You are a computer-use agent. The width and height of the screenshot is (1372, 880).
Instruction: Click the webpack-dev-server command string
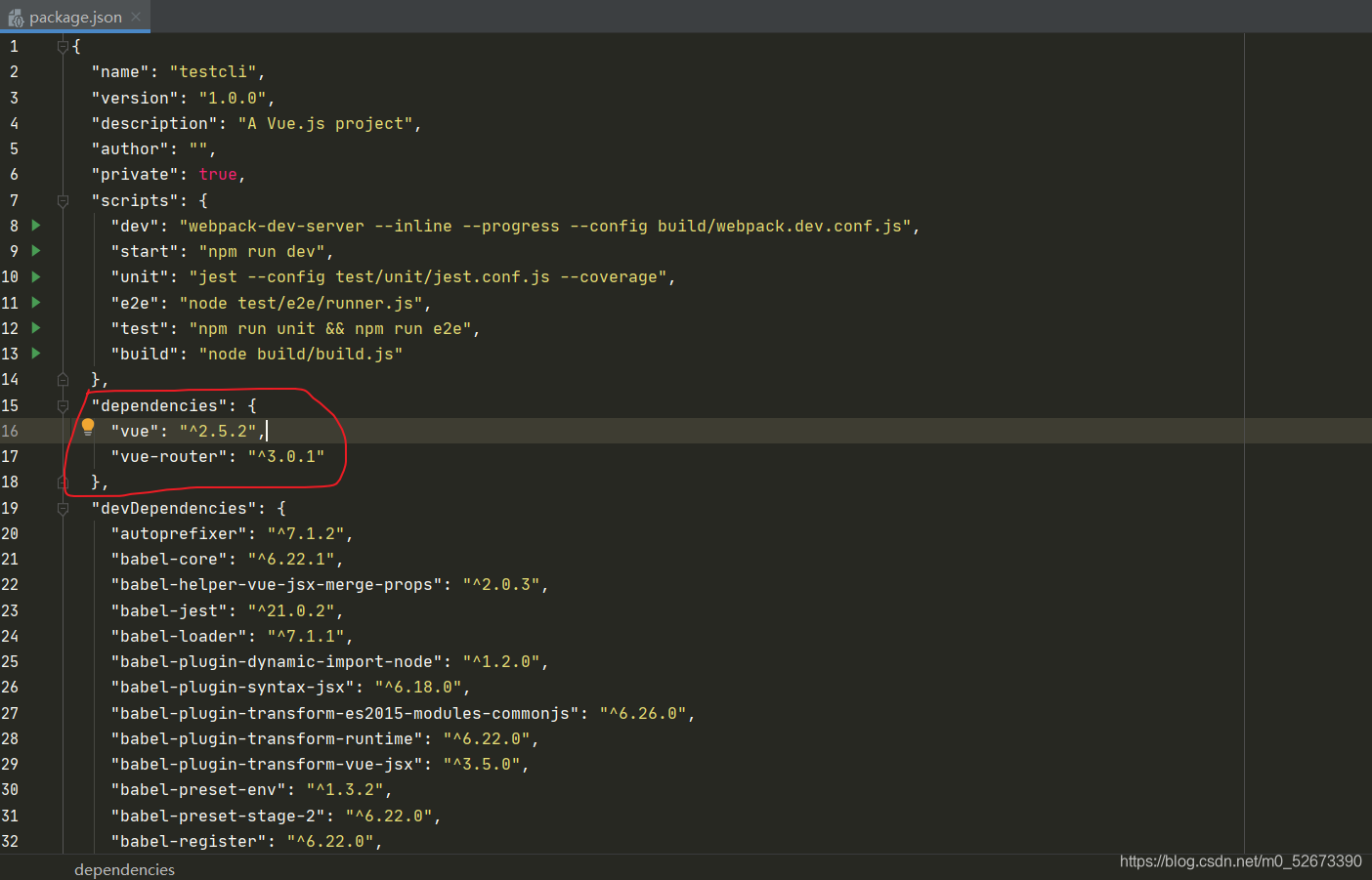pyautogui.click(x=545, y=226)
